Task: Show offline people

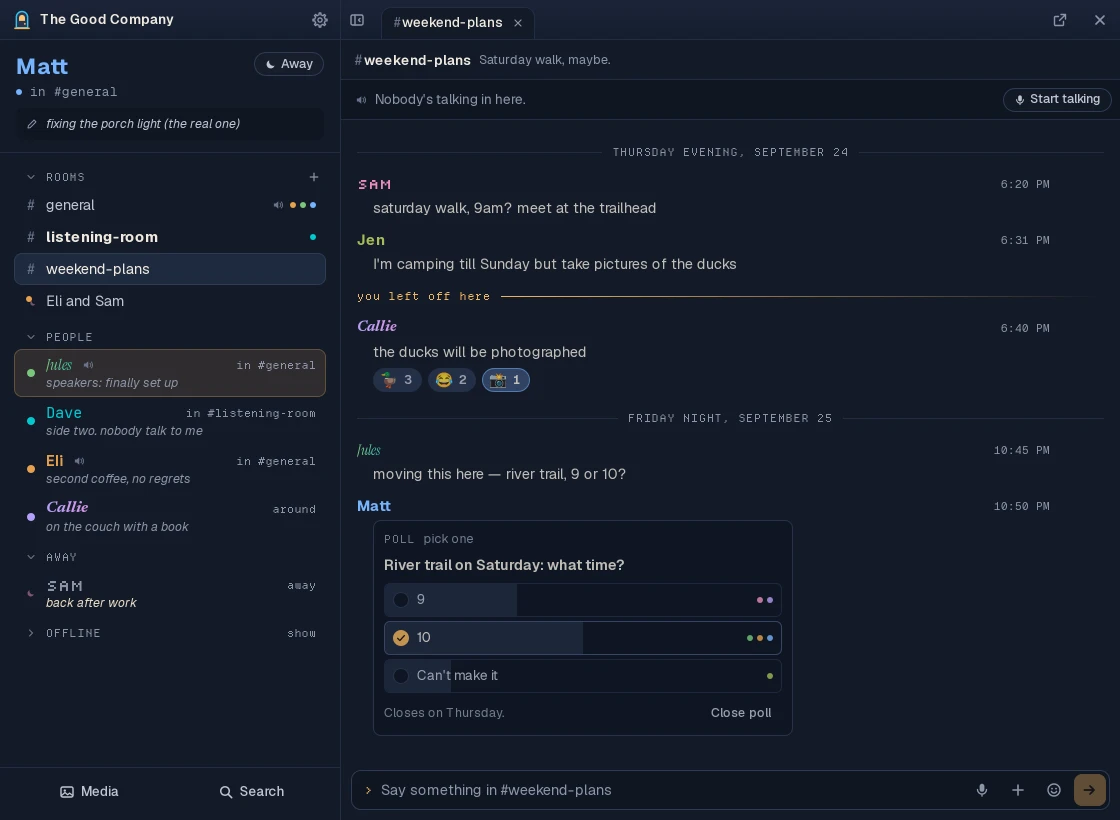Action: (x=301, y=634)
